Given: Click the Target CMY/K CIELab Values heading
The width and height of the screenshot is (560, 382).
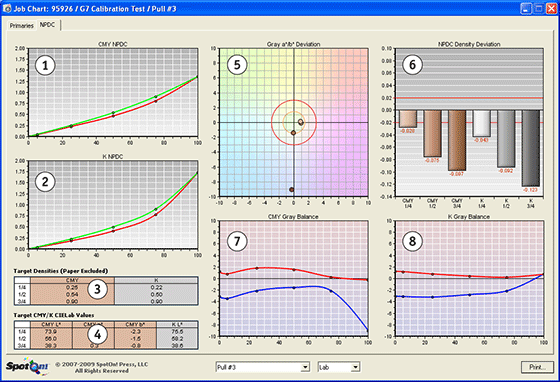Looking at the screenshot, I should [x=54, y=315].
